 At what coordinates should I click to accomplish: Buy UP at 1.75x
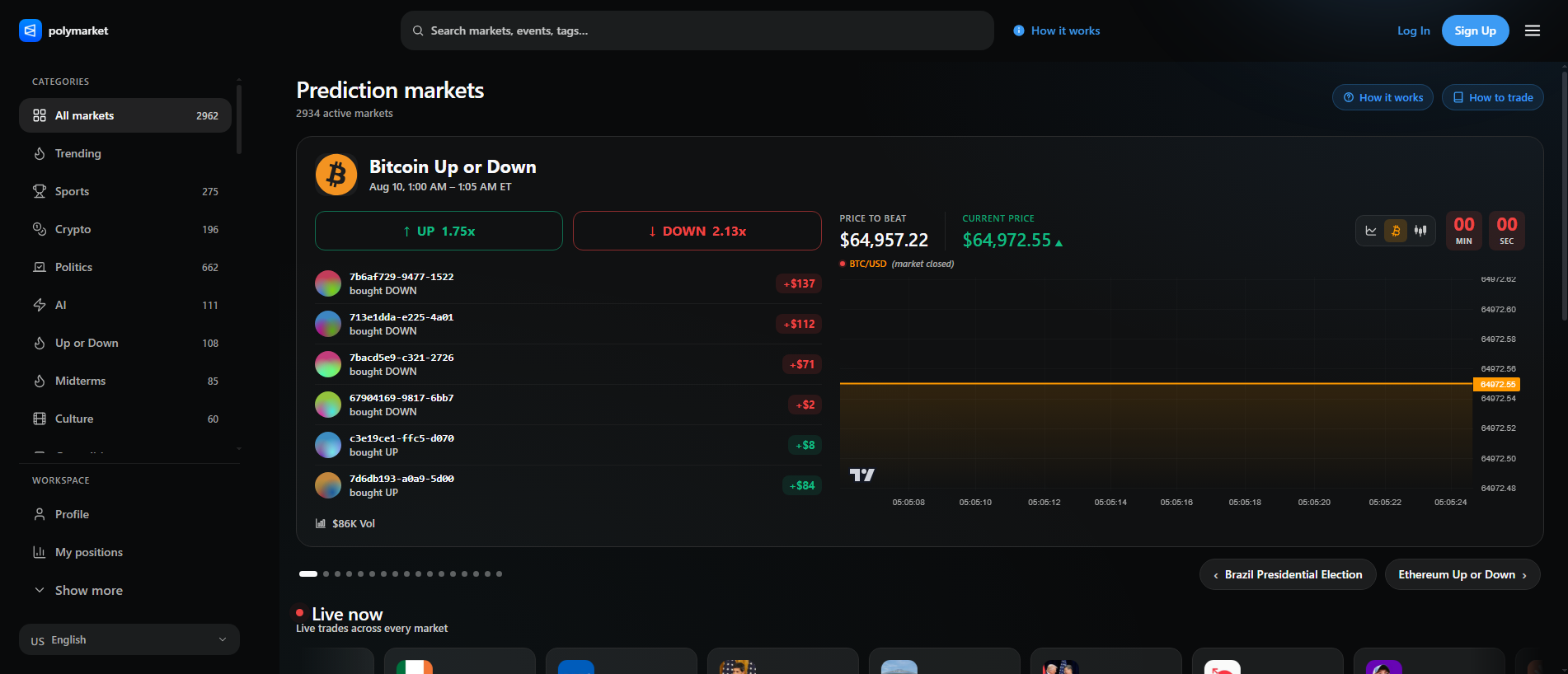click(x=439, y=231)
